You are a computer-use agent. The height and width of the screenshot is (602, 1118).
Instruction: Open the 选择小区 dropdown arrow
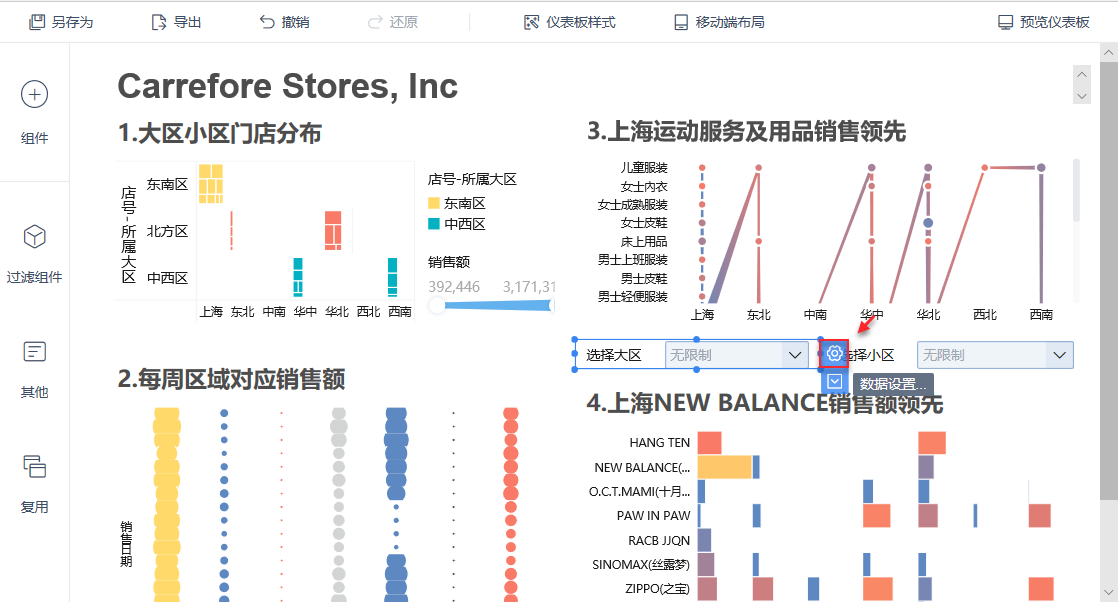1059,355
